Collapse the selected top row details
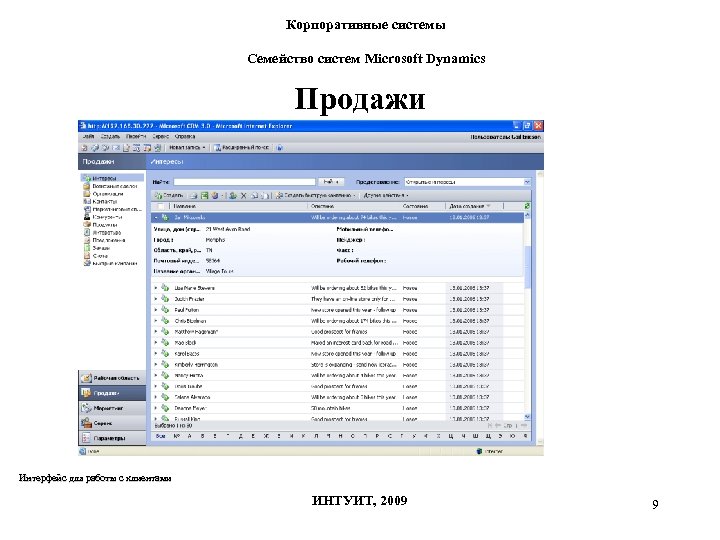Screen dimensions: 720x540 coord(156,218)
